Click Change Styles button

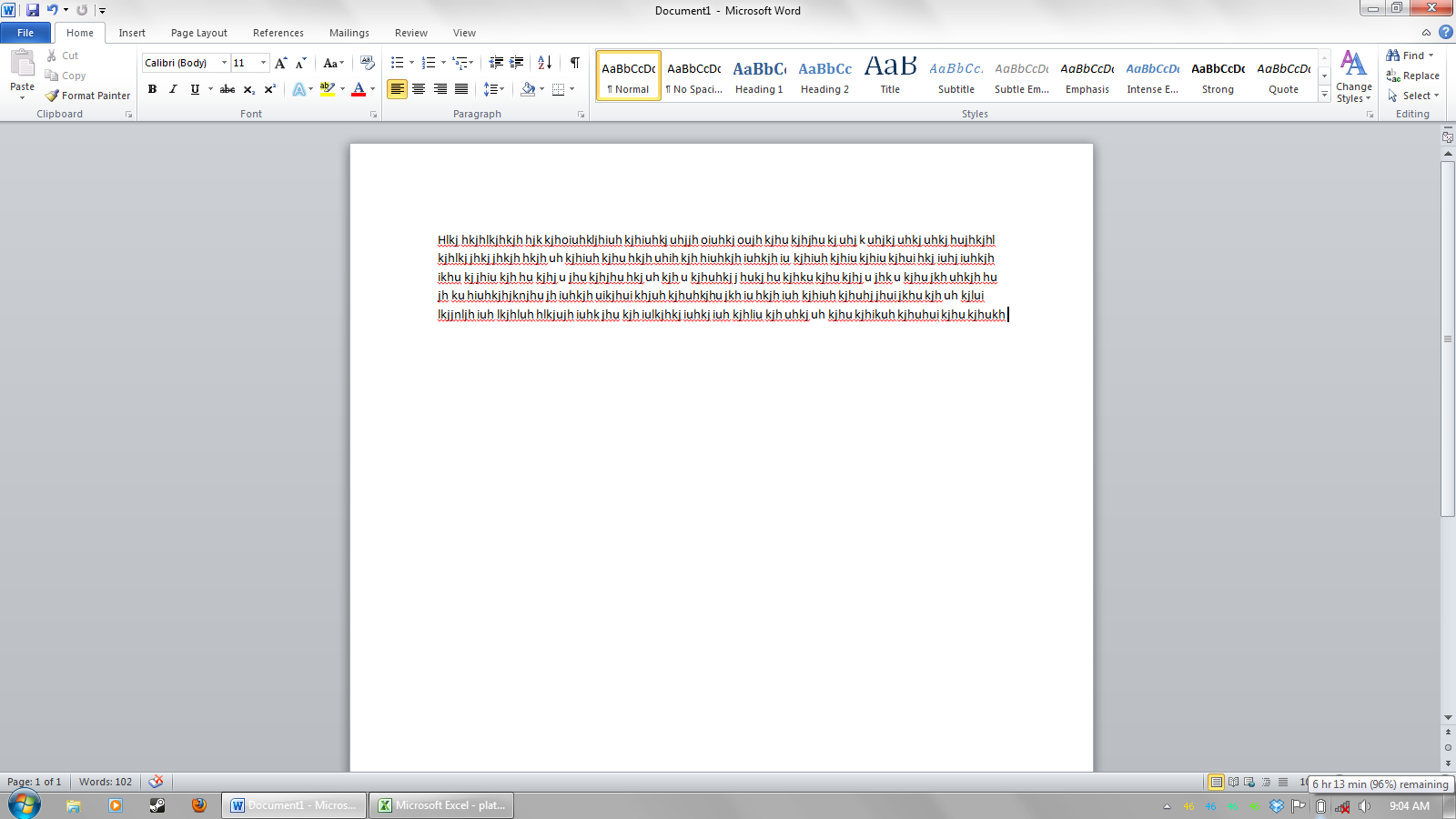click(1354, 77)
